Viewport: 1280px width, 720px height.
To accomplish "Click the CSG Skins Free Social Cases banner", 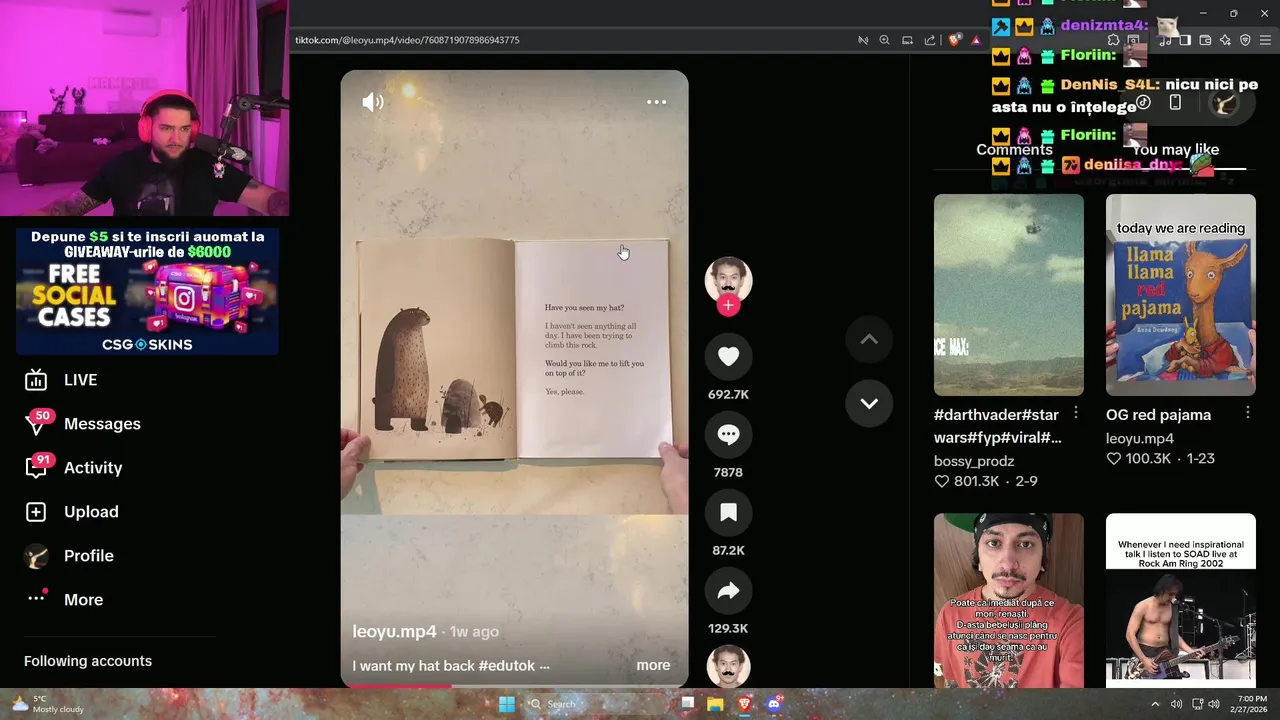I will click(147, 291).
